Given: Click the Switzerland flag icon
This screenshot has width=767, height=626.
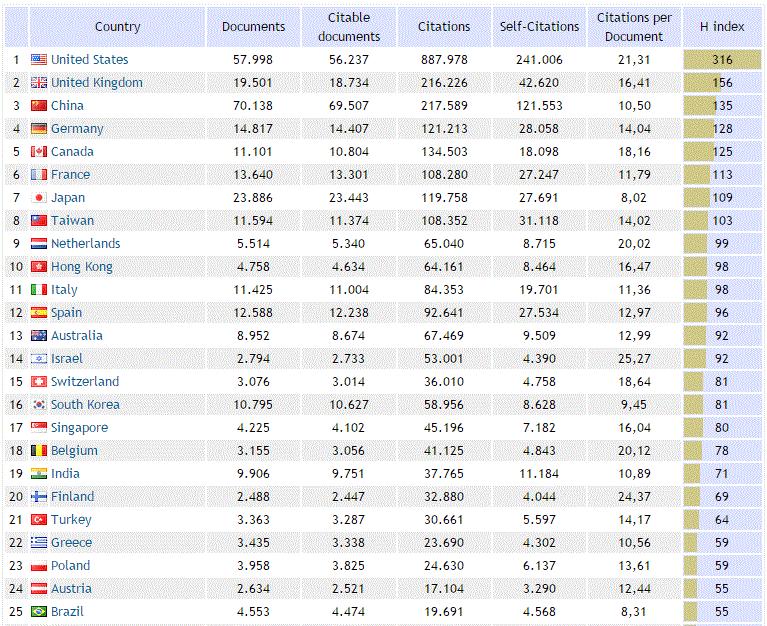Looking at the screenshot, I should [39, 382].
